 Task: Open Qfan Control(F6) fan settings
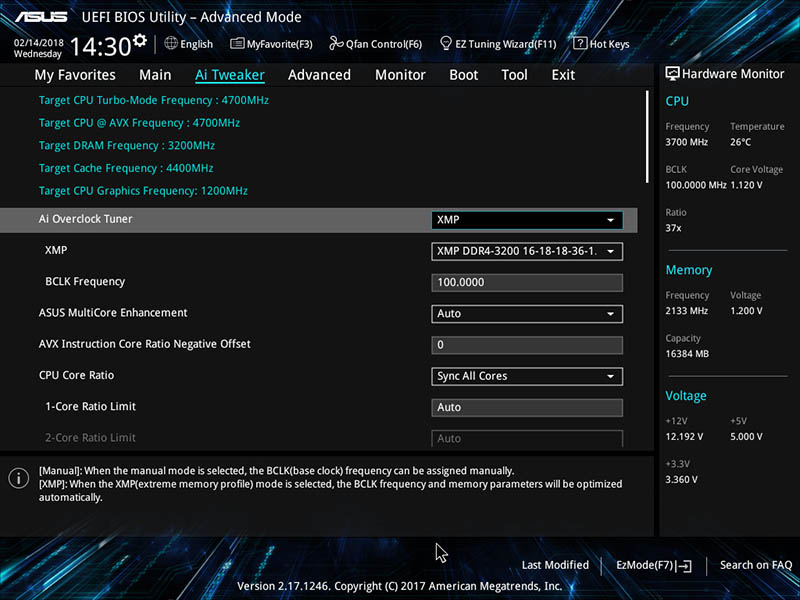point(376,44)
